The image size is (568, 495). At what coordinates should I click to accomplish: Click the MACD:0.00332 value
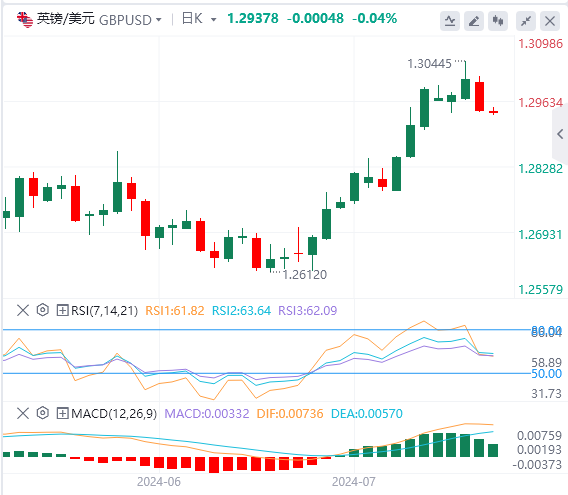(207, 414)
